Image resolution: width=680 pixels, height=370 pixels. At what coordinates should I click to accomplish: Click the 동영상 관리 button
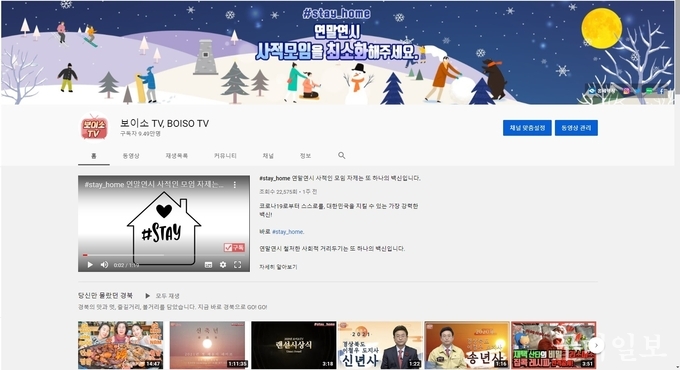click(576, 128)
